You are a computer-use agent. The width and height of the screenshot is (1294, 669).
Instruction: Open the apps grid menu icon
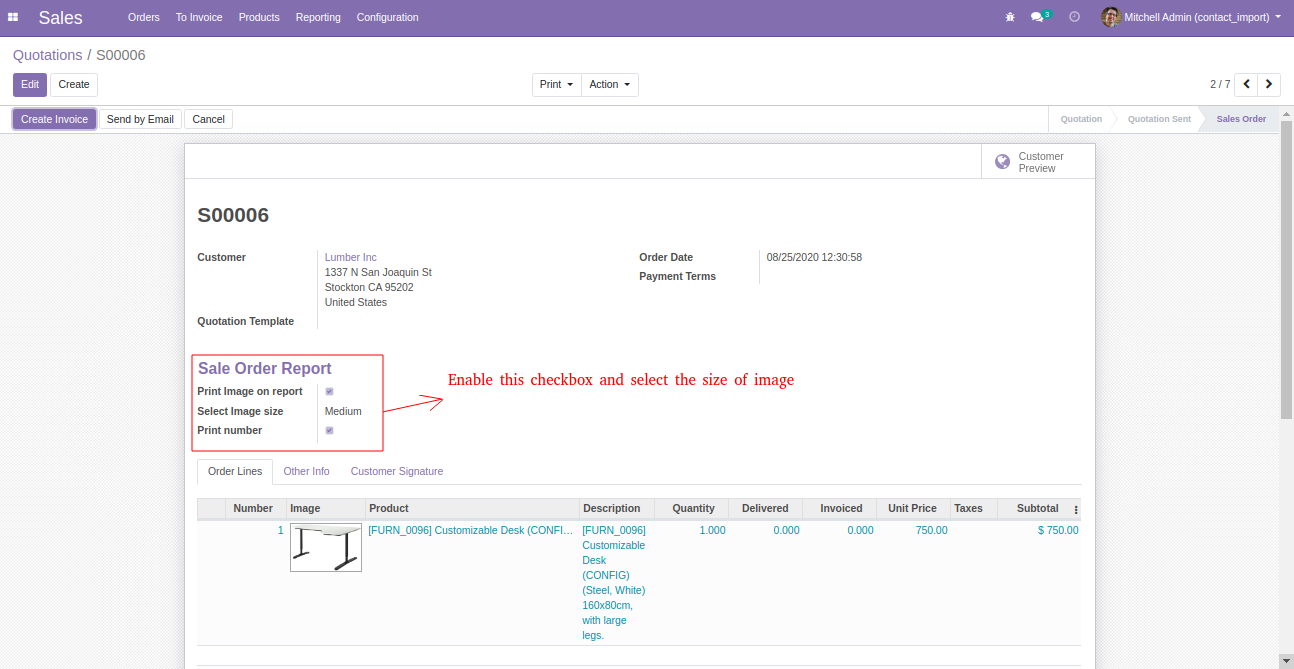pyautogui.click(x=13, y=17)
